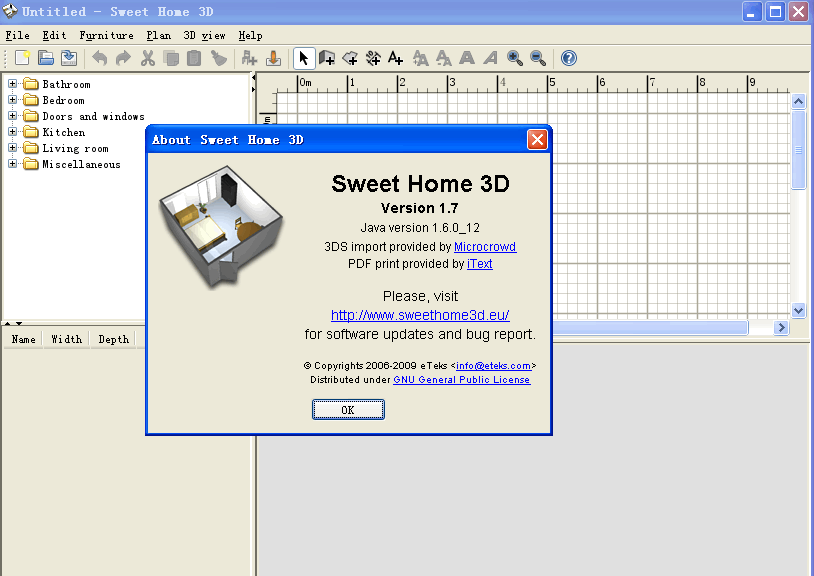Click the Sweet Home 3D room thumbnail image

click(222, 227)
